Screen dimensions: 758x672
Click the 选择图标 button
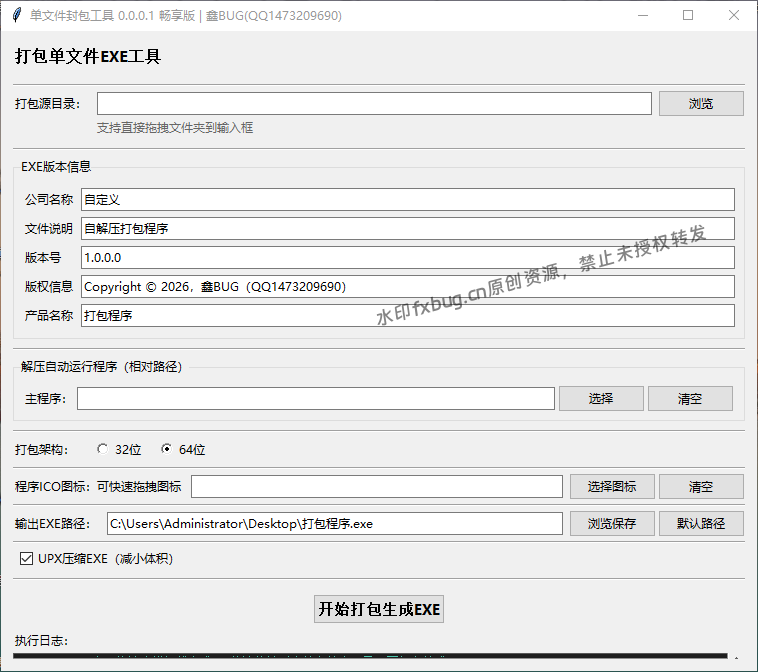[612, 486]
